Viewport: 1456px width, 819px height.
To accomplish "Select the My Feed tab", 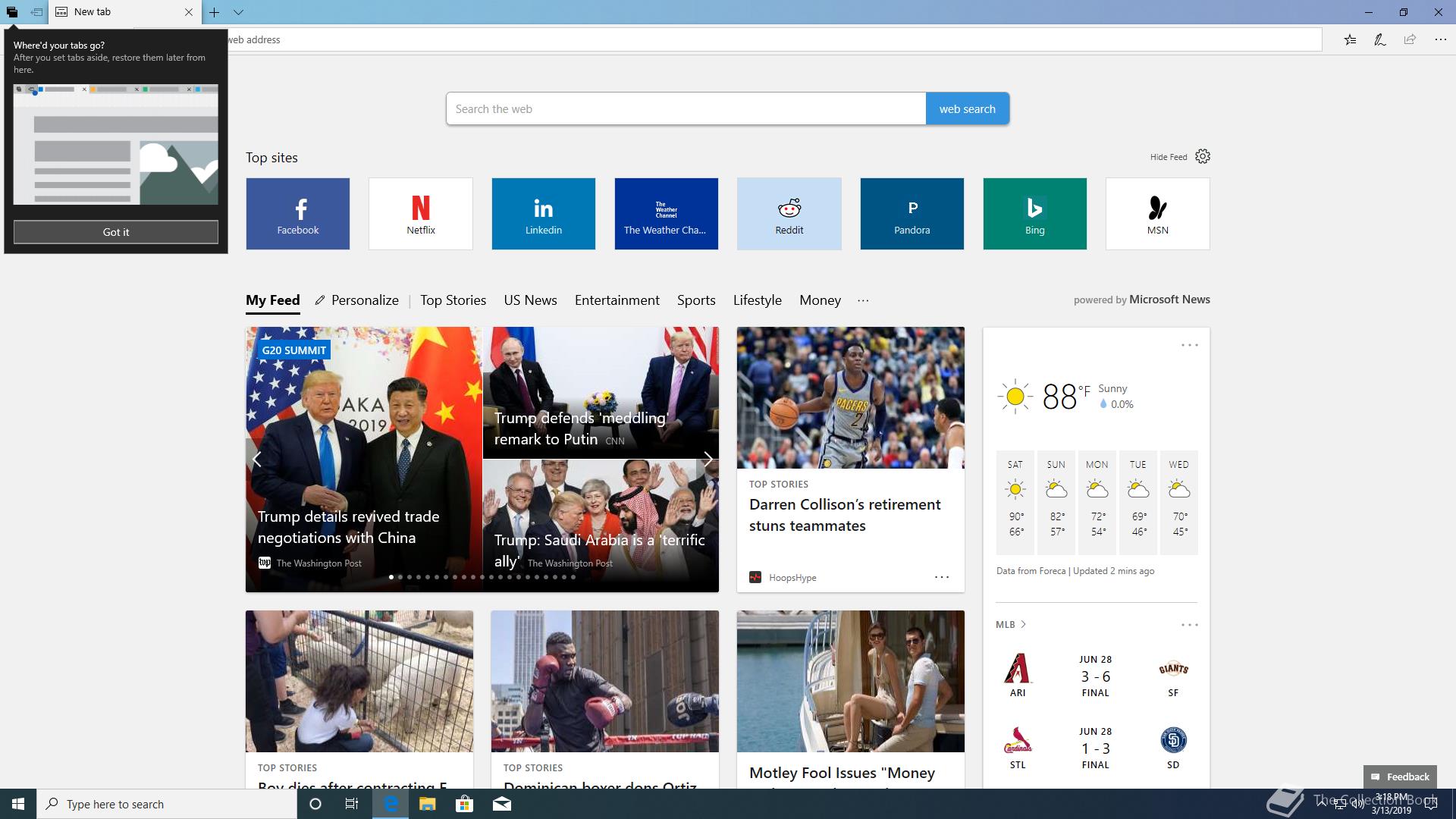I will (273, 300).
